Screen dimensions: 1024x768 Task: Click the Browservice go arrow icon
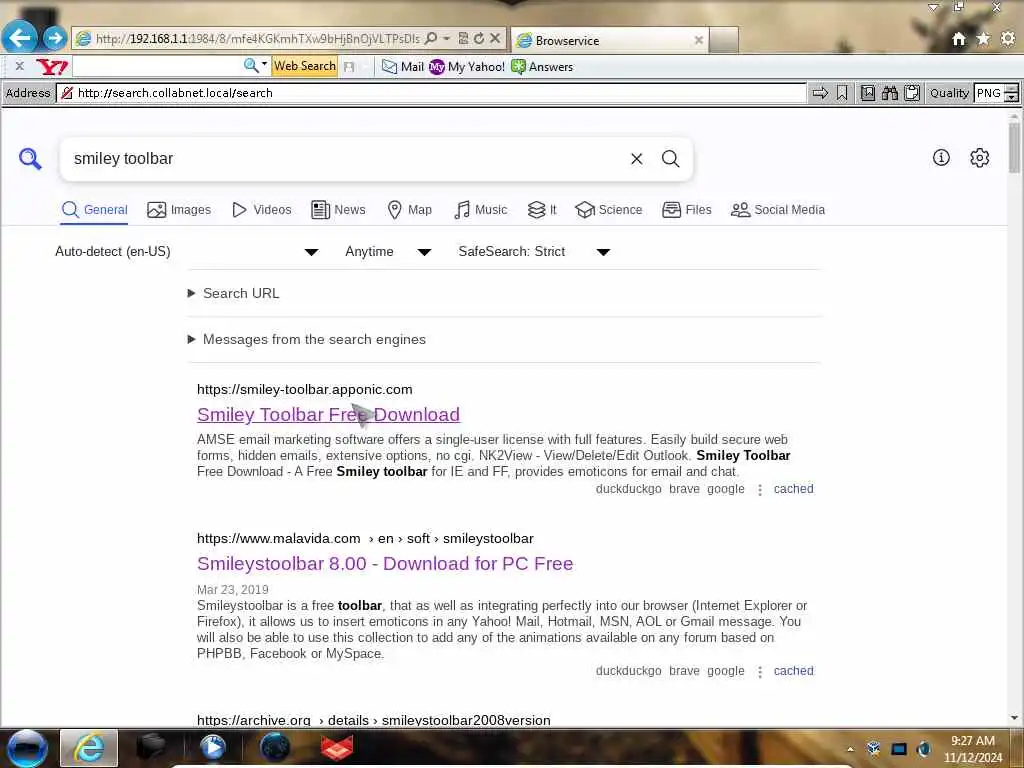pos(820,93)
